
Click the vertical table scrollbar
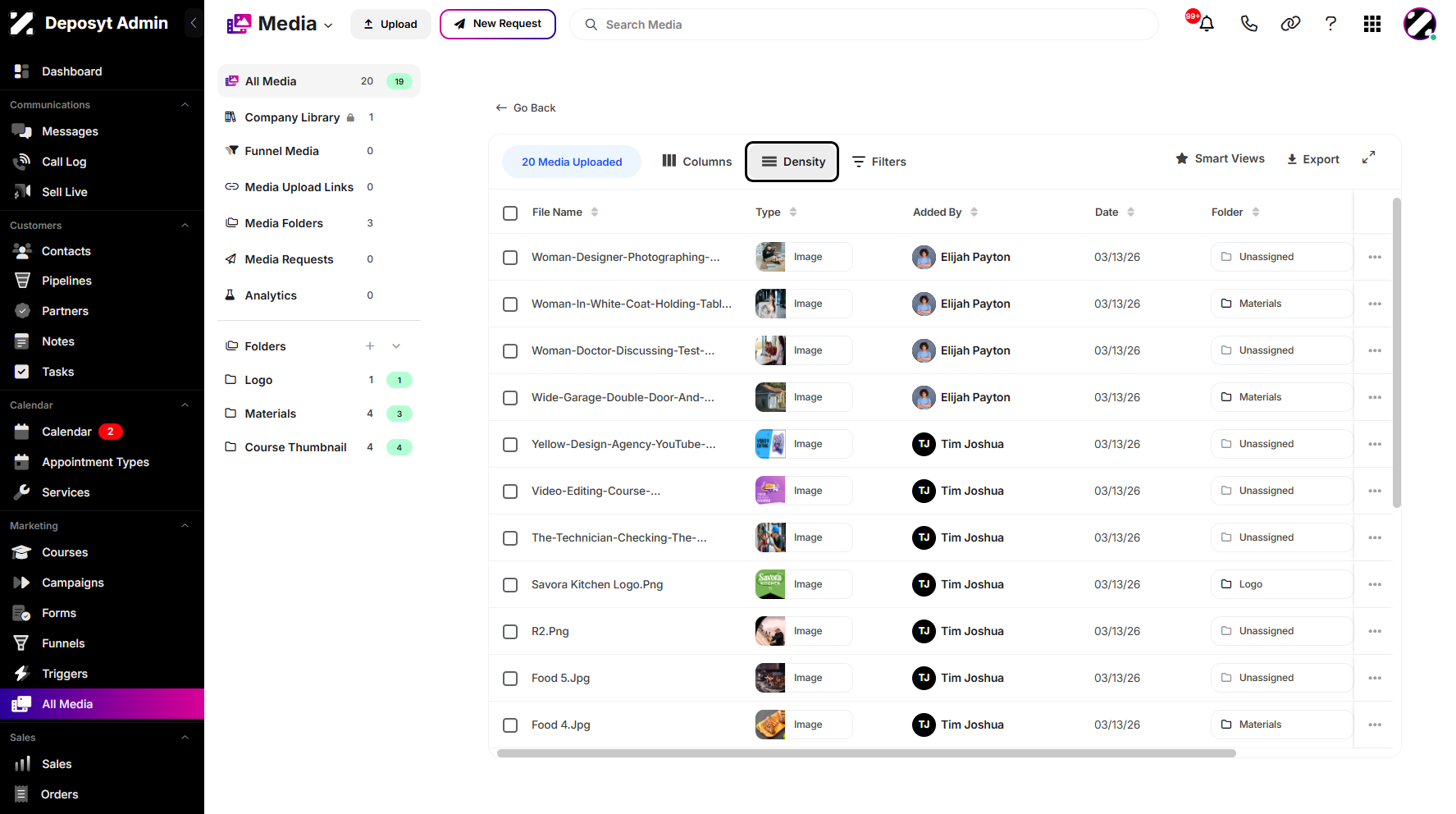click(1397, 353)
